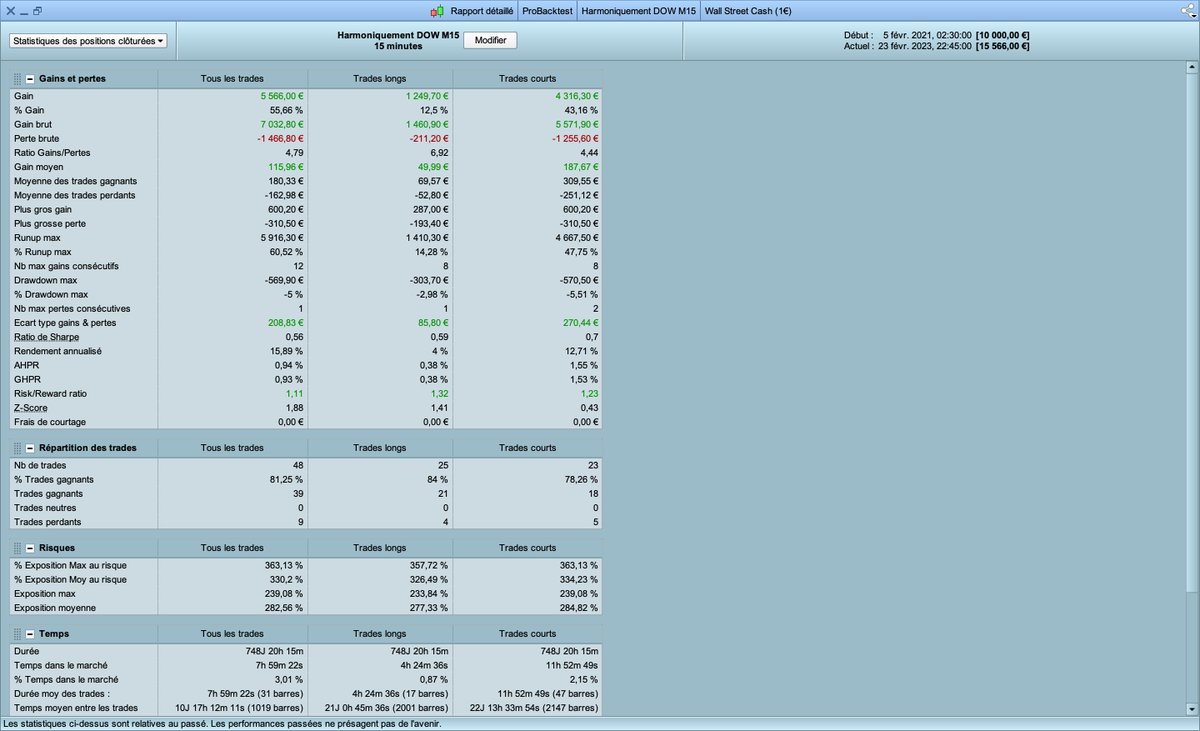Screen dimensions: 1200x731
Task: Click the Frais de courtage row label
Action: point(50,422)
